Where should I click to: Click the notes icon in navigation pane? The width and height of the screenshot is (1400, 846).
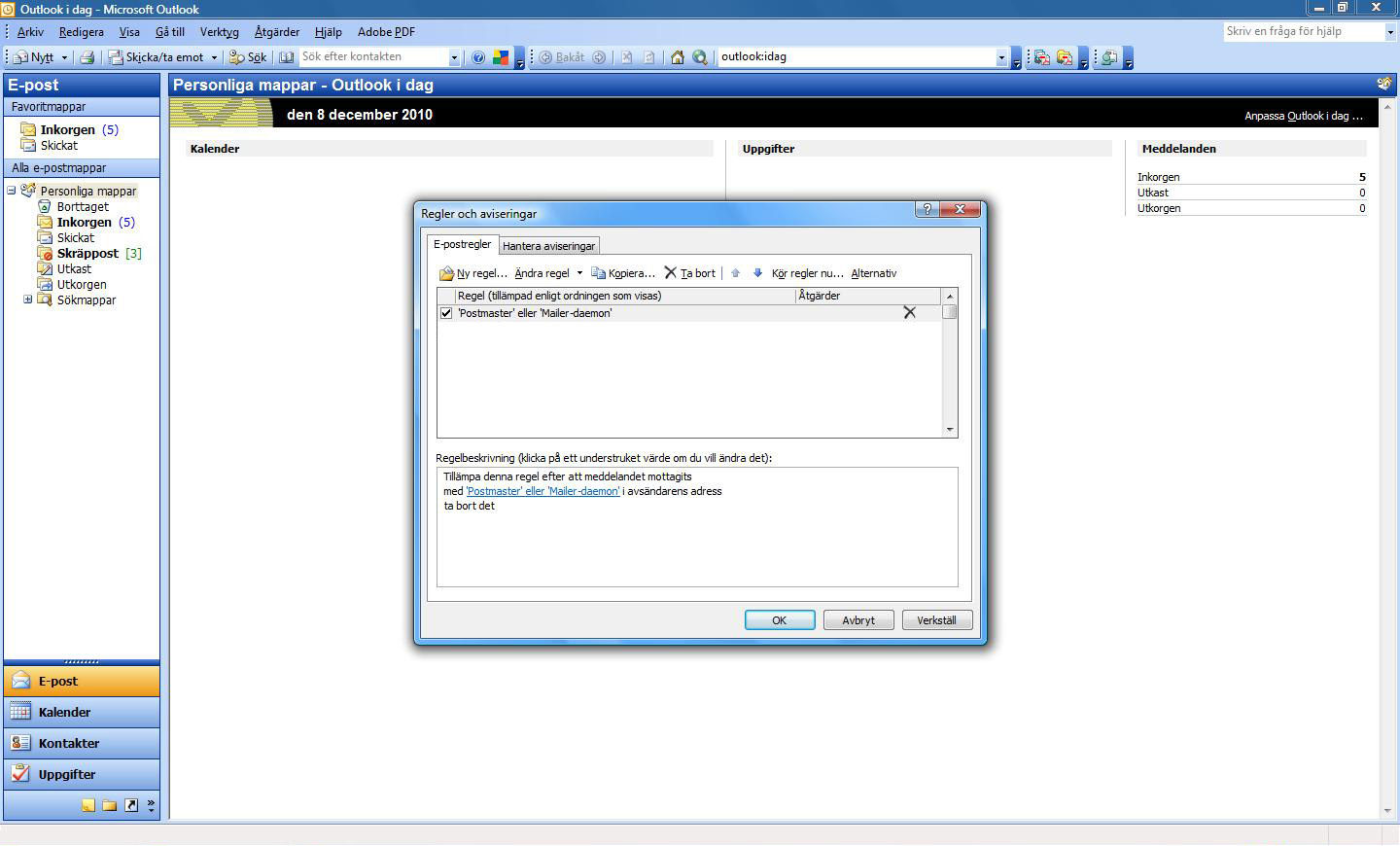click(88, 805)
